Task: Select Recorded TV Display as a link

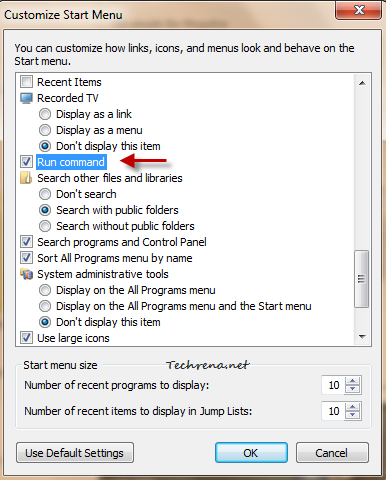Action: tap(45, 114)
